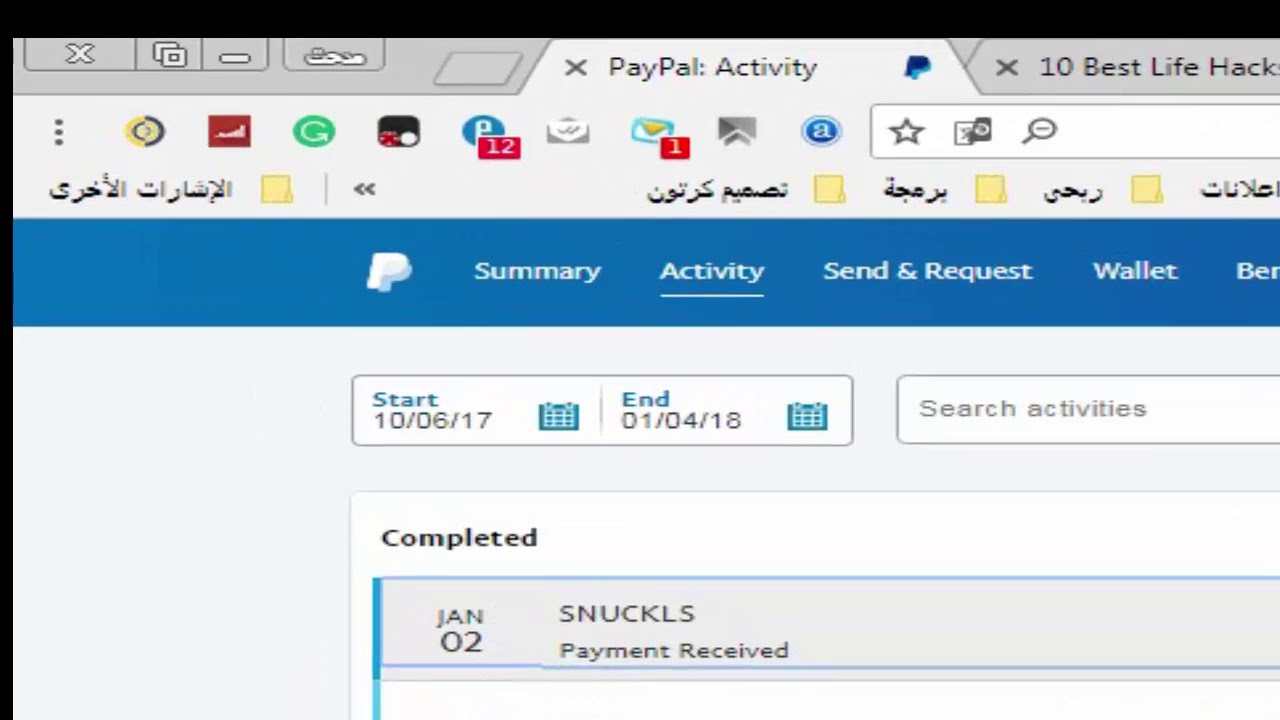Close the PayPal: Activity tab
The width and height of the screenshot is (1280, 720).
[x=575, y=67]
